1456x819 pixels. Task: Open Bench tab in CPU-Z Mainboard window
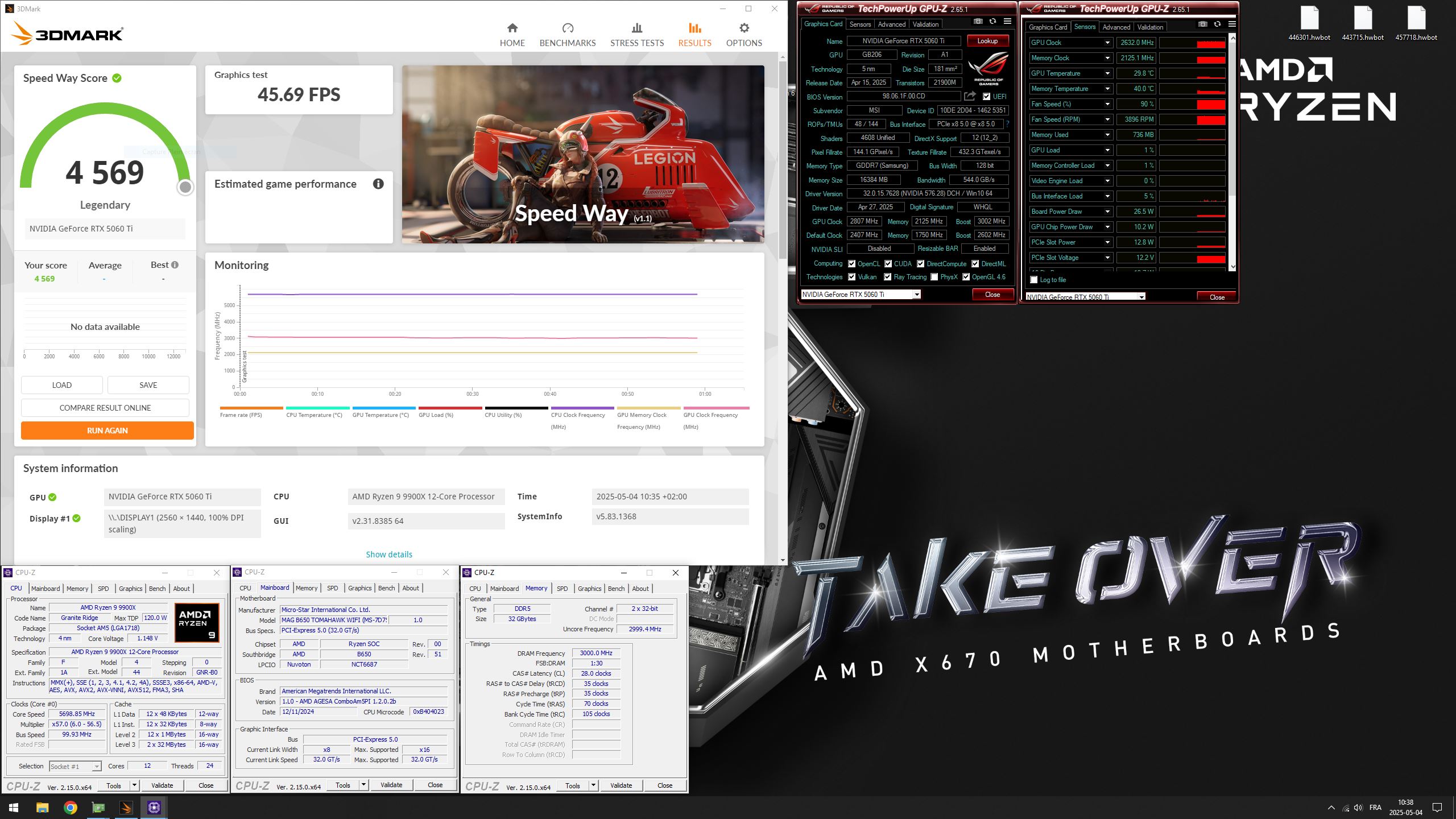tap(386, 588)
